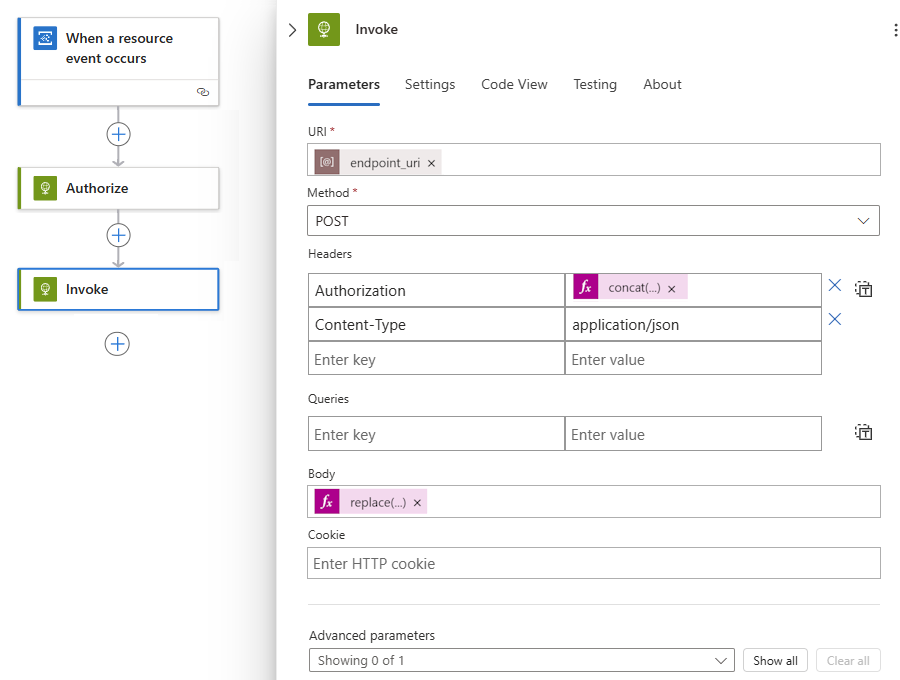Open the About tab
The image size is (900, 680).
click(x=662, y=84)
